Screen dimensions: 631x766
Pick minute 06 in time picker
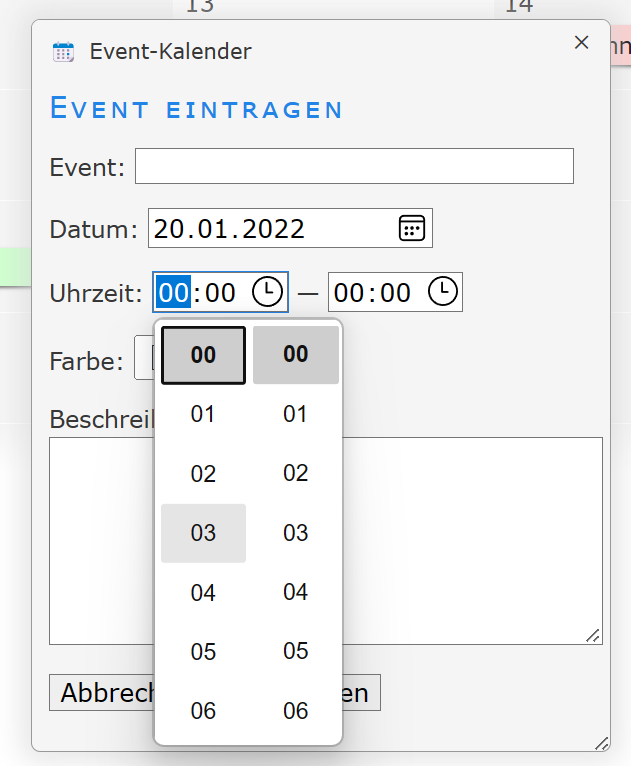click(296, 711)
